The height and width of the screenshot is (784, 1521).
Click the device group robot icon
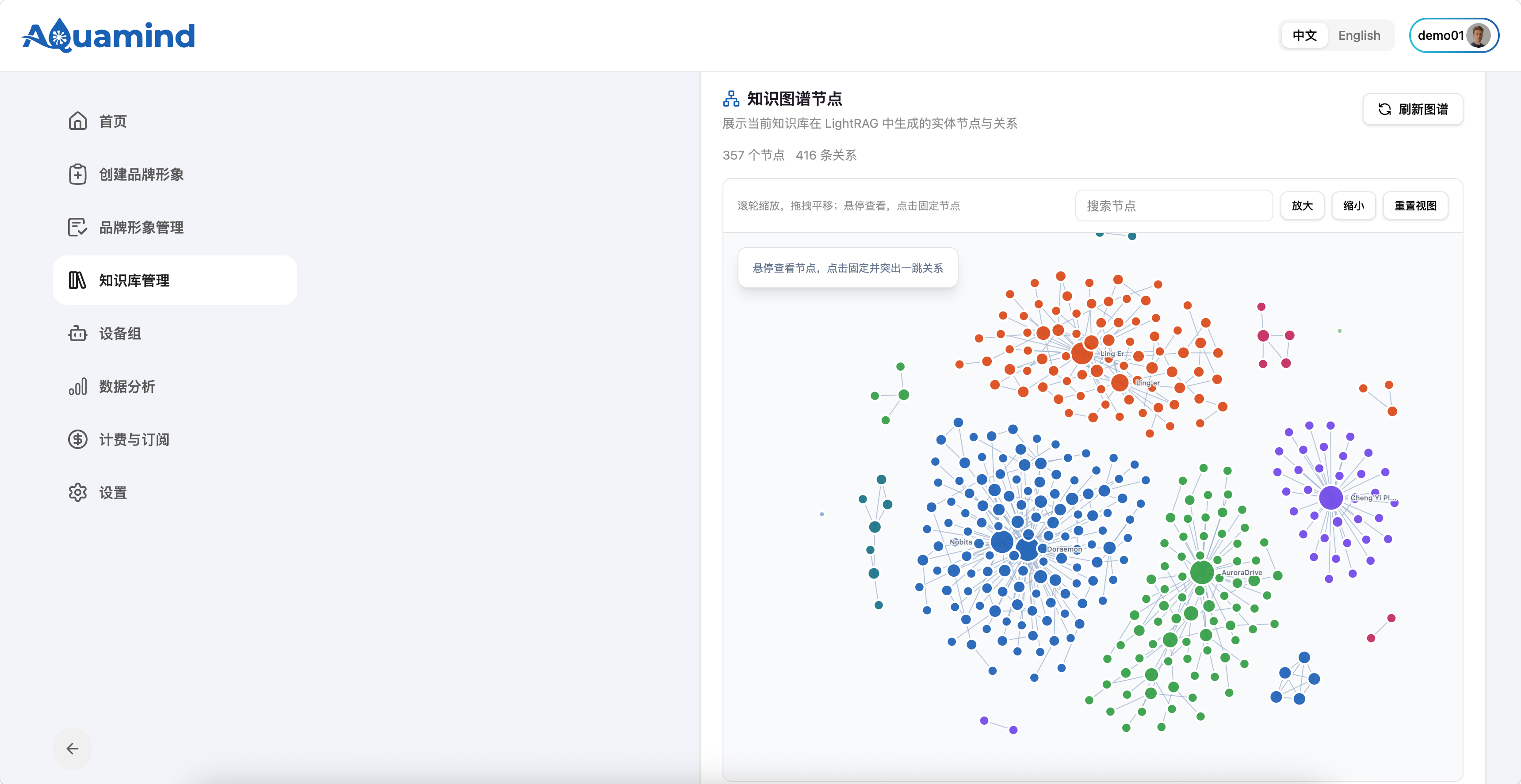click(77, 334)
